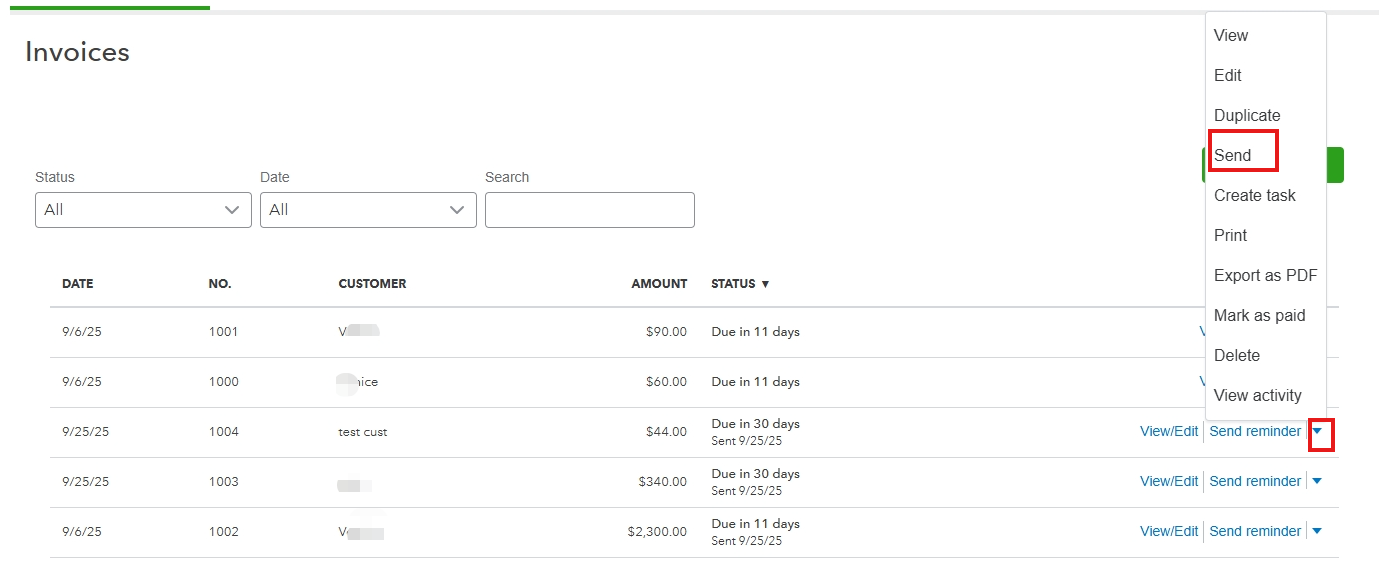Click Send reminder for invoice 1003

1255,482
